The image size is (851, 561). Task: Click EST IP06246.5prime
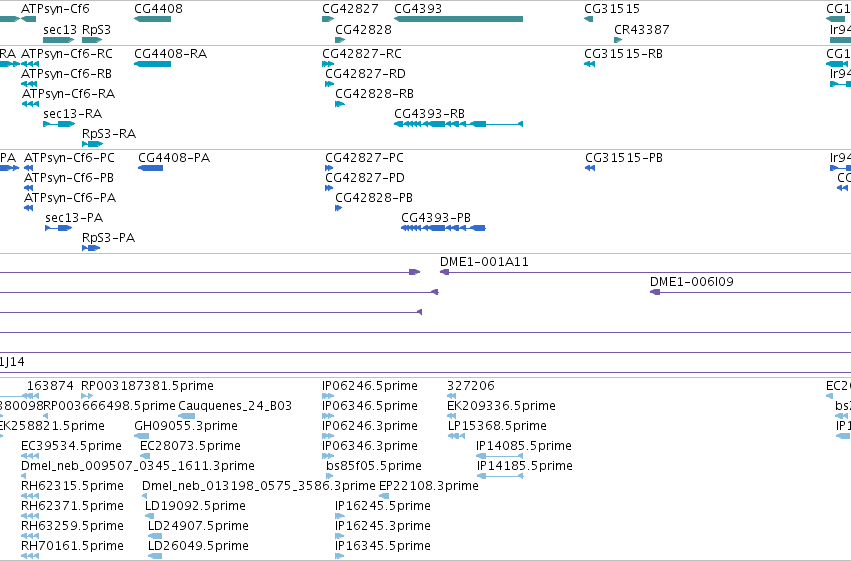pyautogui.click(x=370, y=386)
